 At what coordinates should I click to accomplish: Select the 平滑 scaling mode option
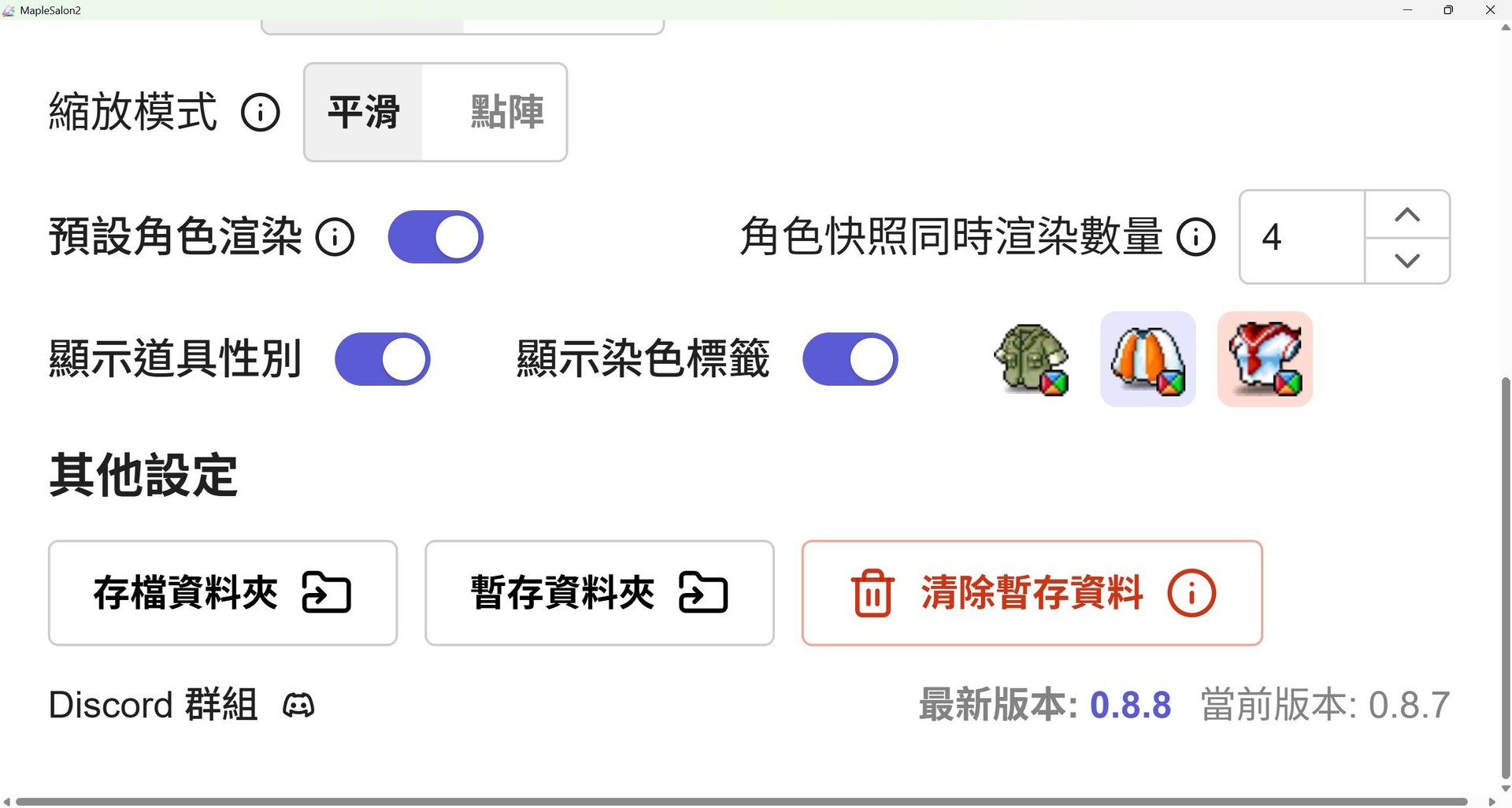[364, 112]
